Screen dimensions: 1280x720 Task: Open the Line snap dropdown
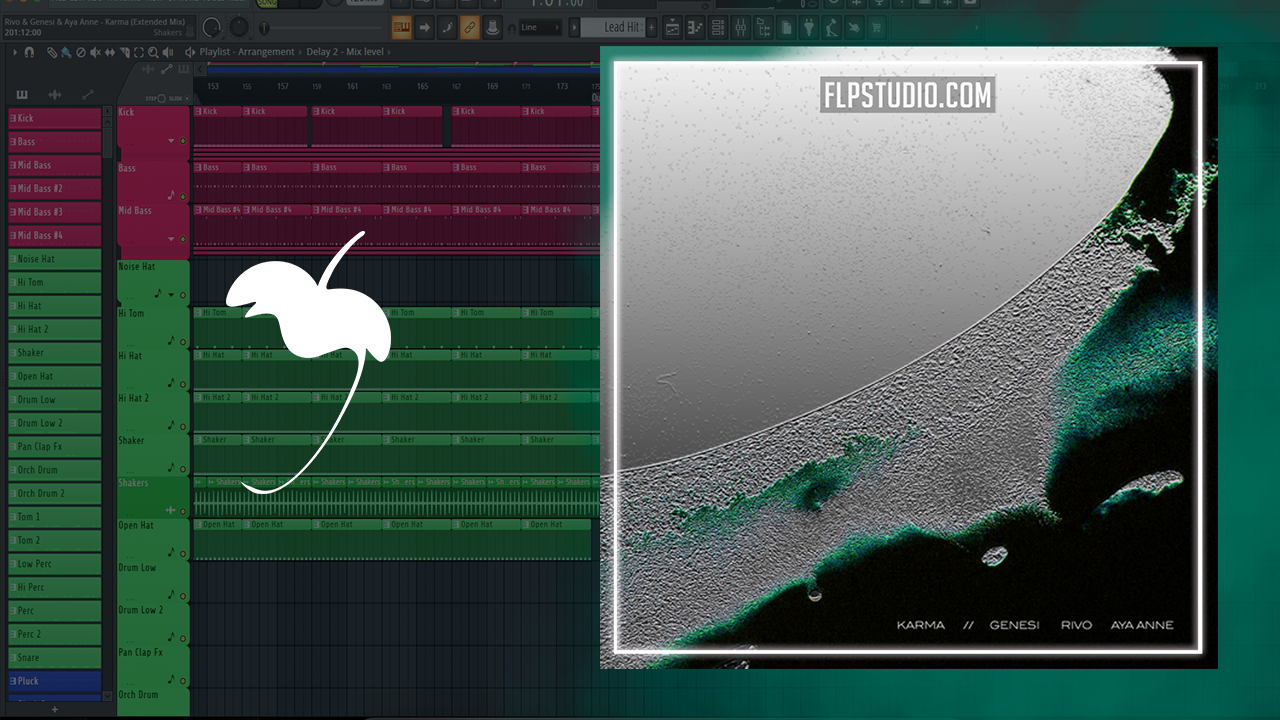(x=541, y=28)
